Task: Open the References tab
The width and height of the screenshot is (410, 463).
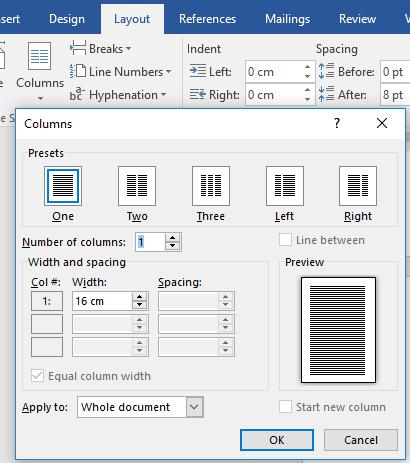Action: point(207,19)
